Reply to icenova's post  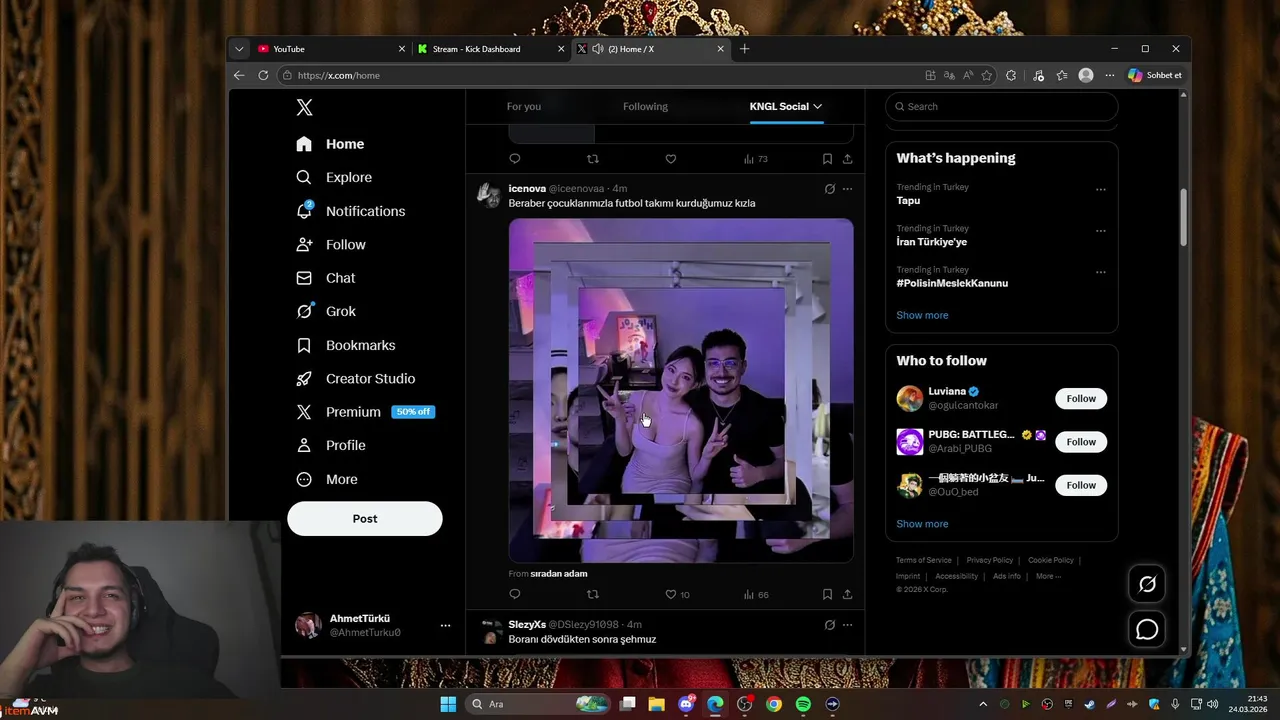[515, 594]
